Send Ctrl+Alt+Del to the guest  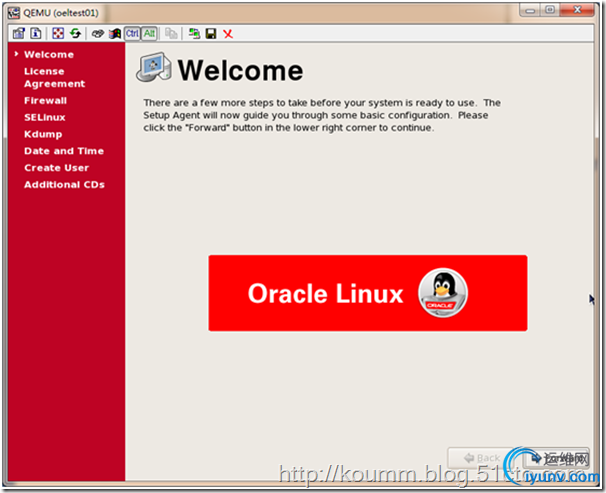pos(98,34)
